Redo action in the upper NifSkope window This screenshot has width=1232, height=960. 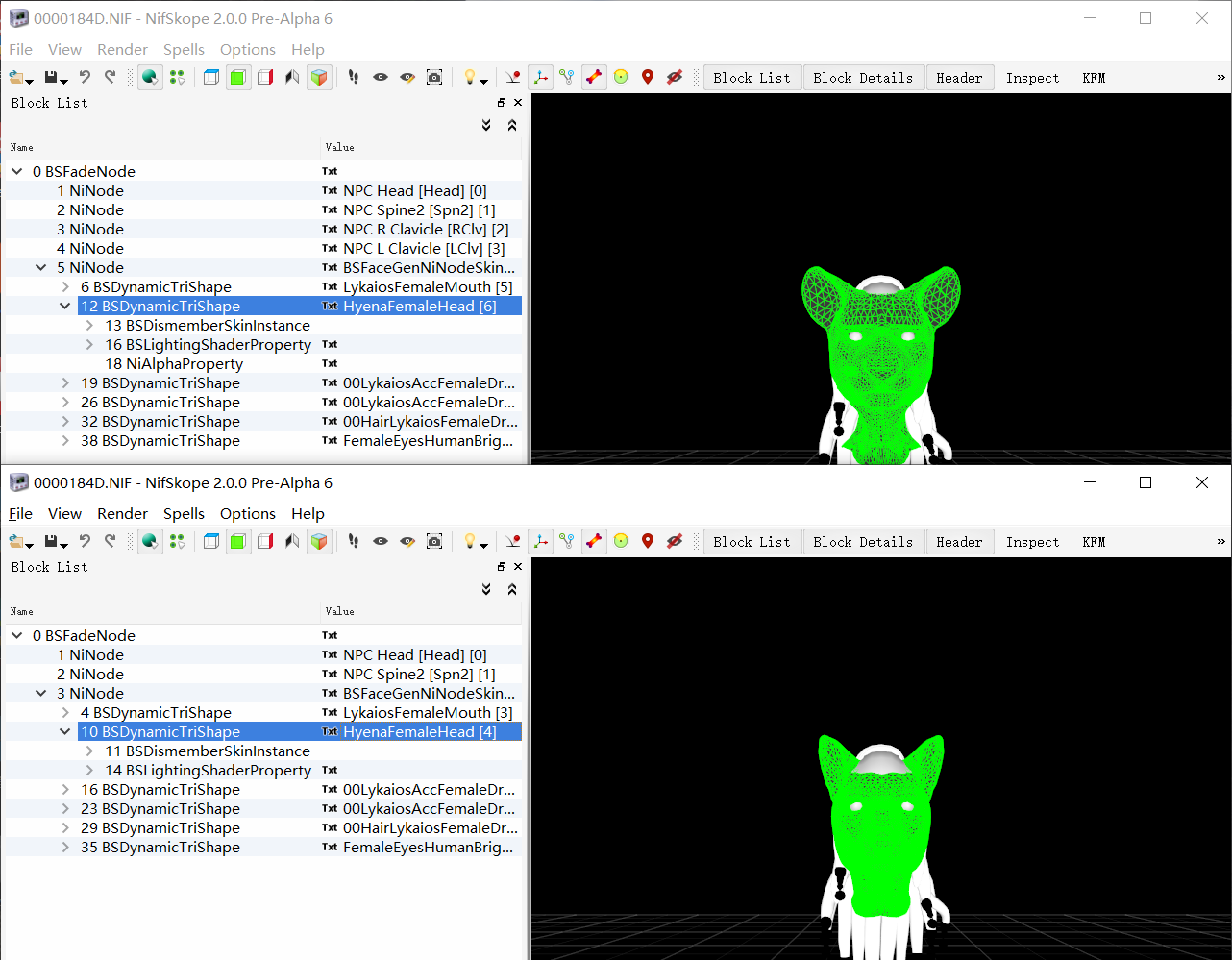[111, 78]
